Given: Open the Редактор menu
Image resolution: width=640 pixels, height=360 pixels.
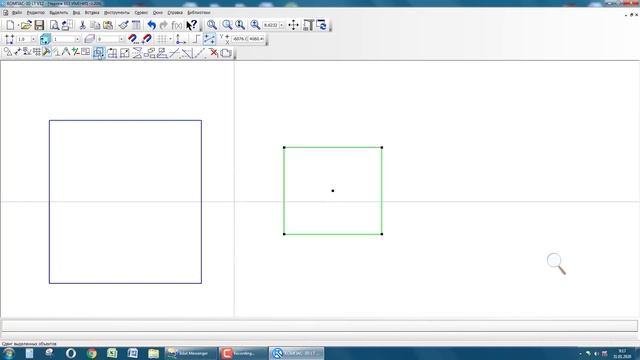Looking at the screenshot, I should click(36, 13).
